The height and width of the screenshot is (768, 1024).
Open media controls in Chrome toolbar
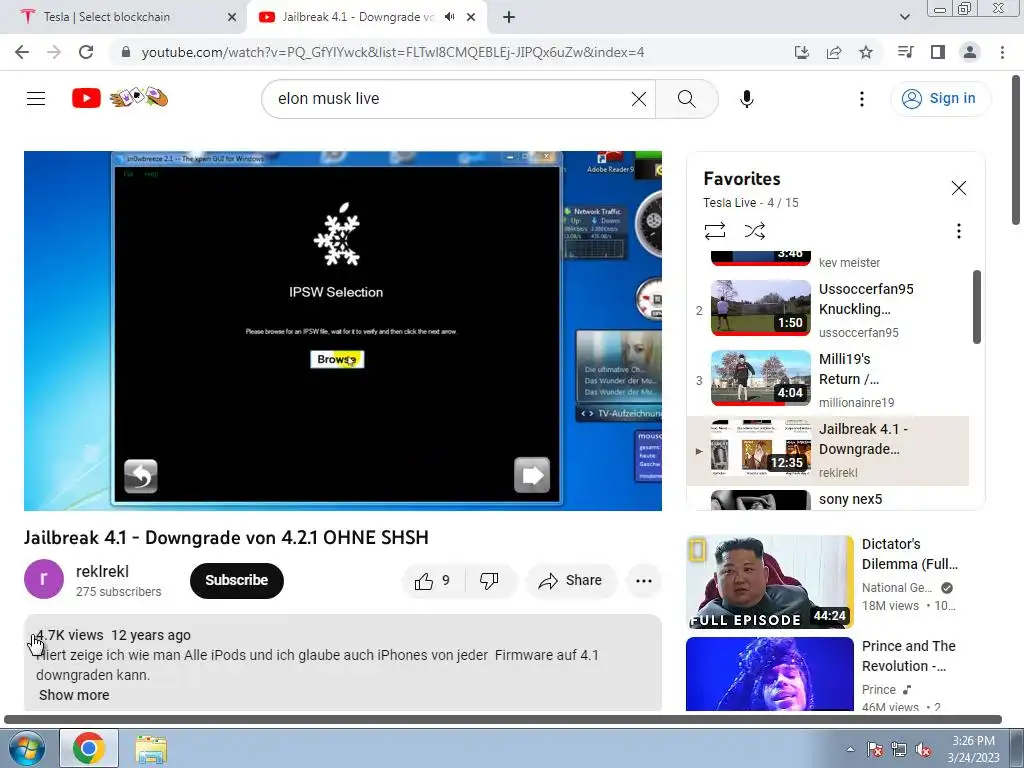(x=905, y=52)
